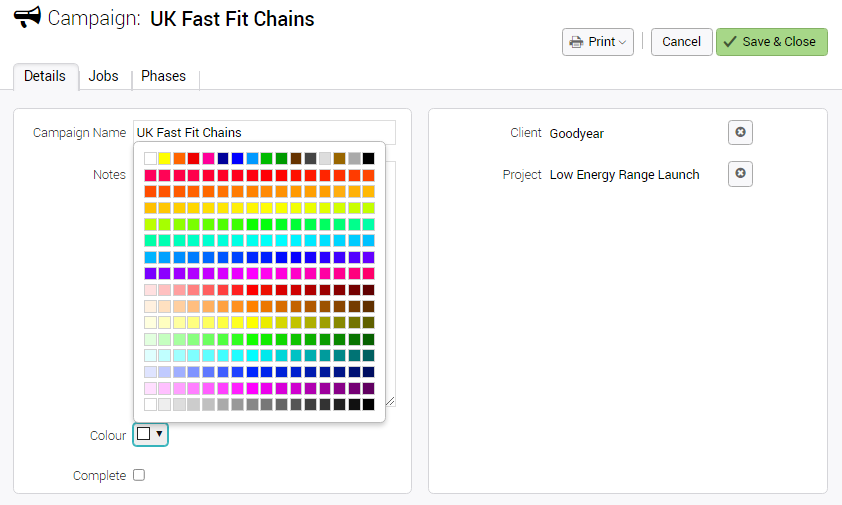The height and width of the screenshot is (505, 842).
Task: Pick the brown swatch in top row
Action: pyautogui.click(x=296, y=158)
